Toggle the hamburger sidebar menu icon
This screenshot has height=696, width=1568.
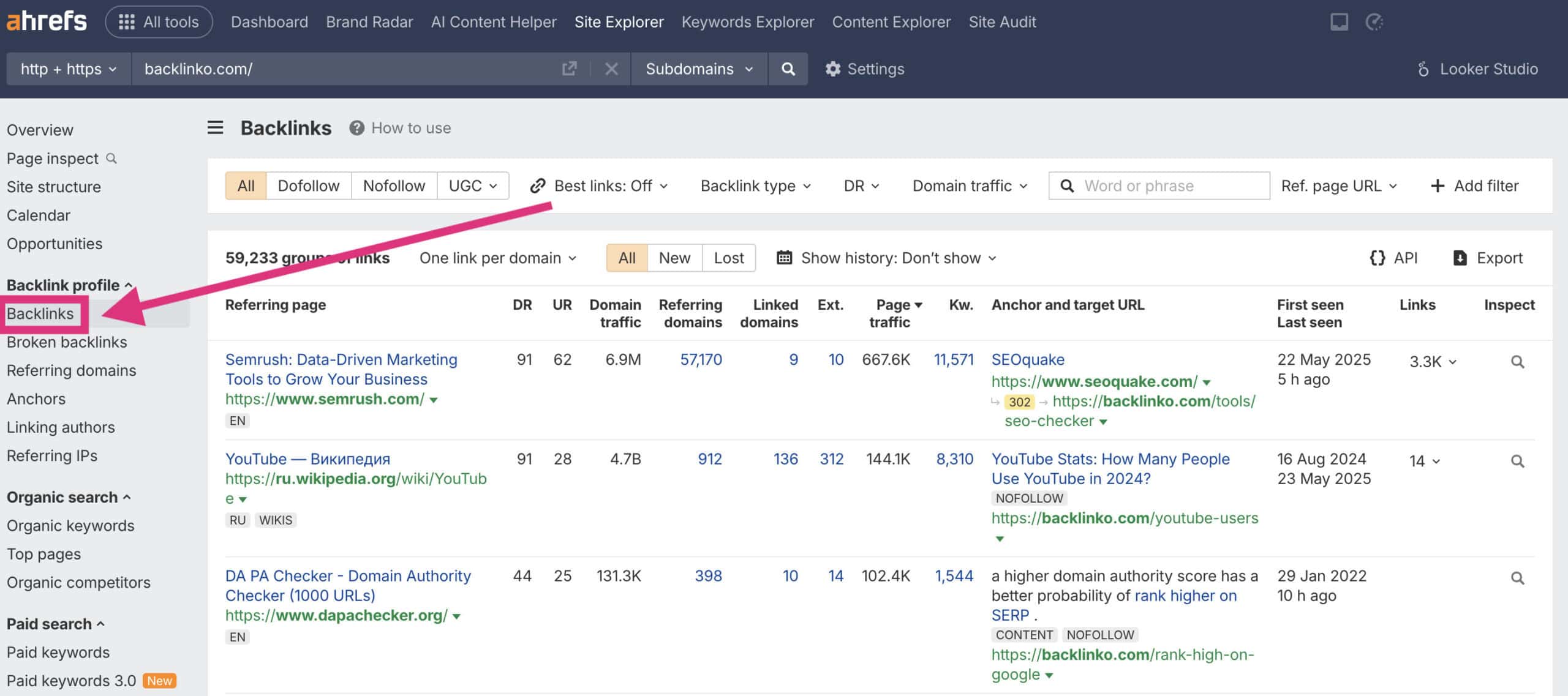pos(215,127)
